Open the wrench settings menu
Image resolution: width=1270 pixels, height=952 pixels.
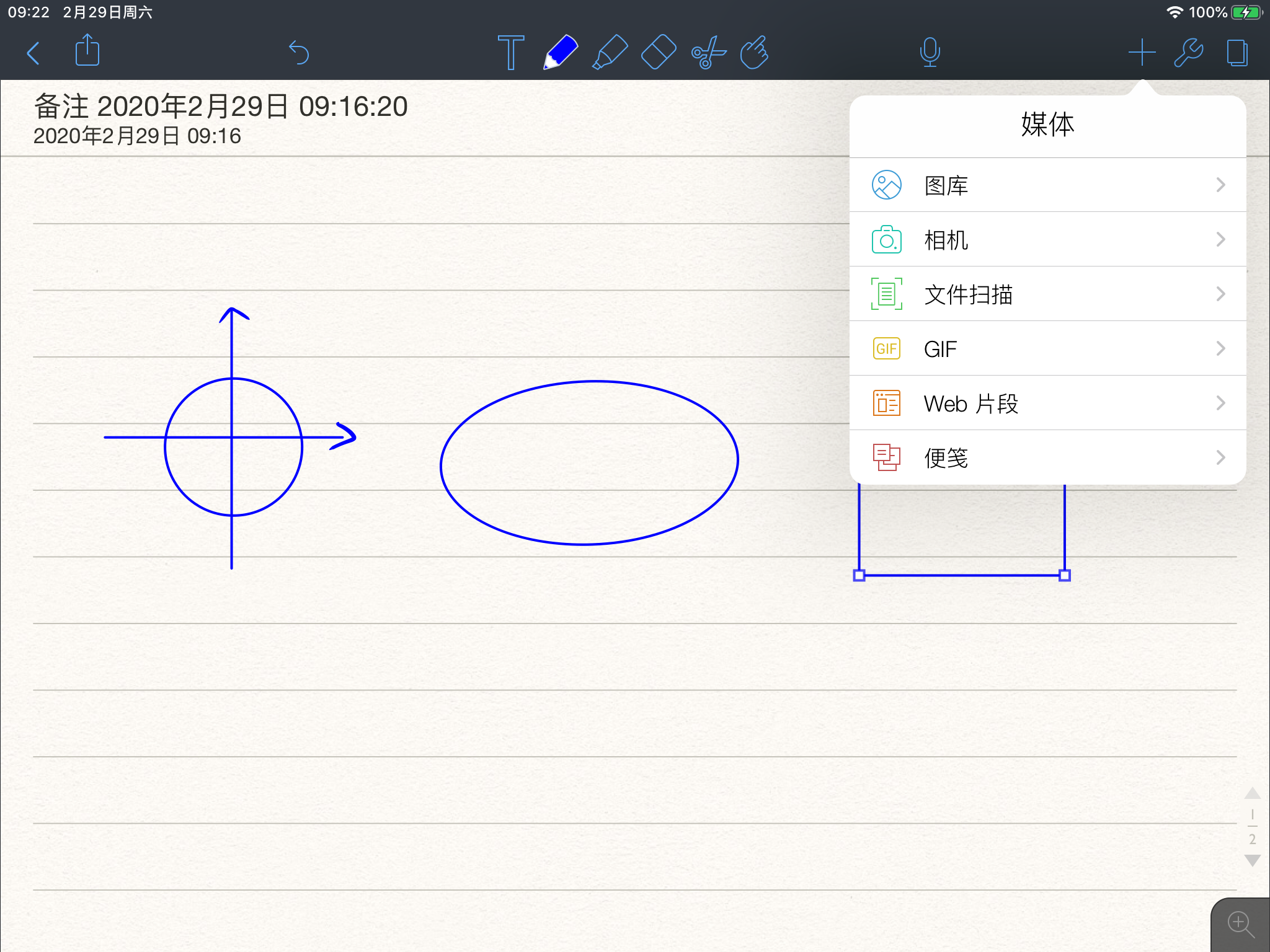tap(1189, 53)
